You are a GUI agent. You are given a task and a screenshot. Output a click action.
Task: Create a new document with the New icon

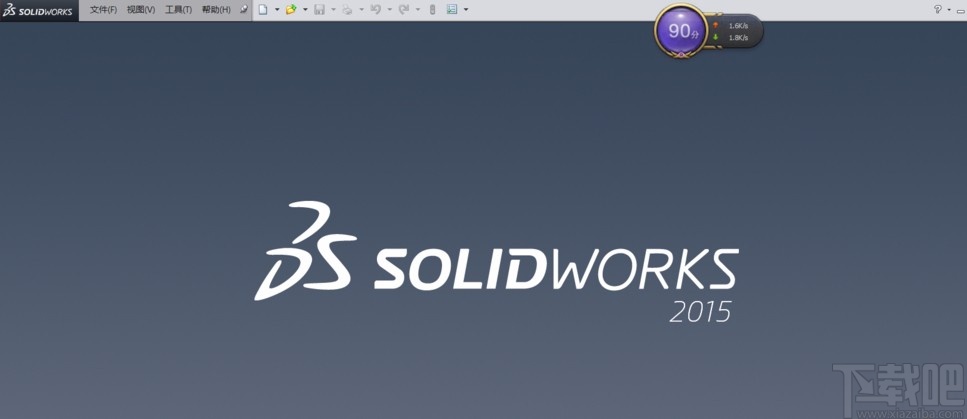263,10
